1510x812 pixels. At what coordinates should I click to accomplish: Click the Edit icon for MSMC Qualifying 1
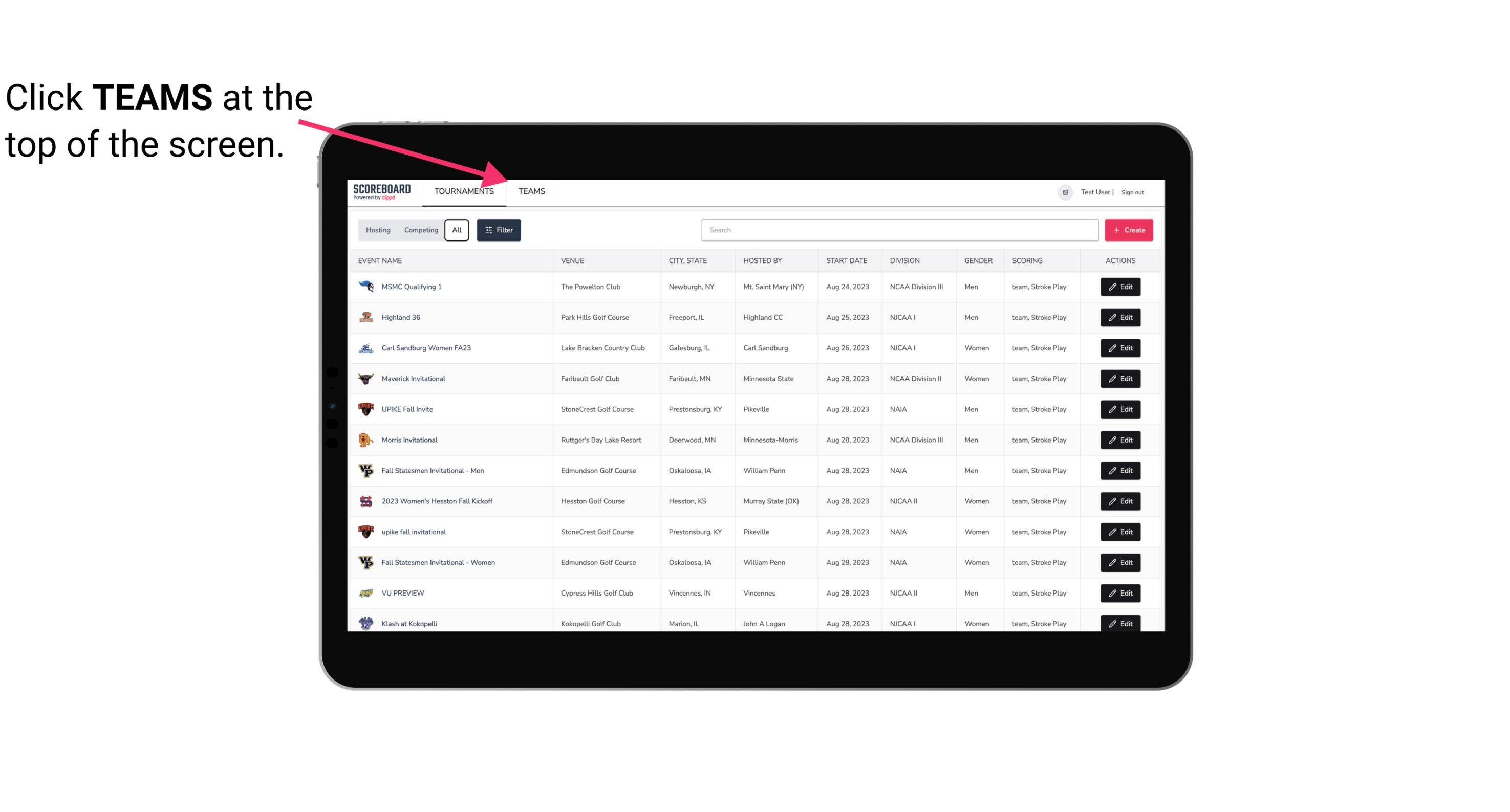(x=1120, y=287)
